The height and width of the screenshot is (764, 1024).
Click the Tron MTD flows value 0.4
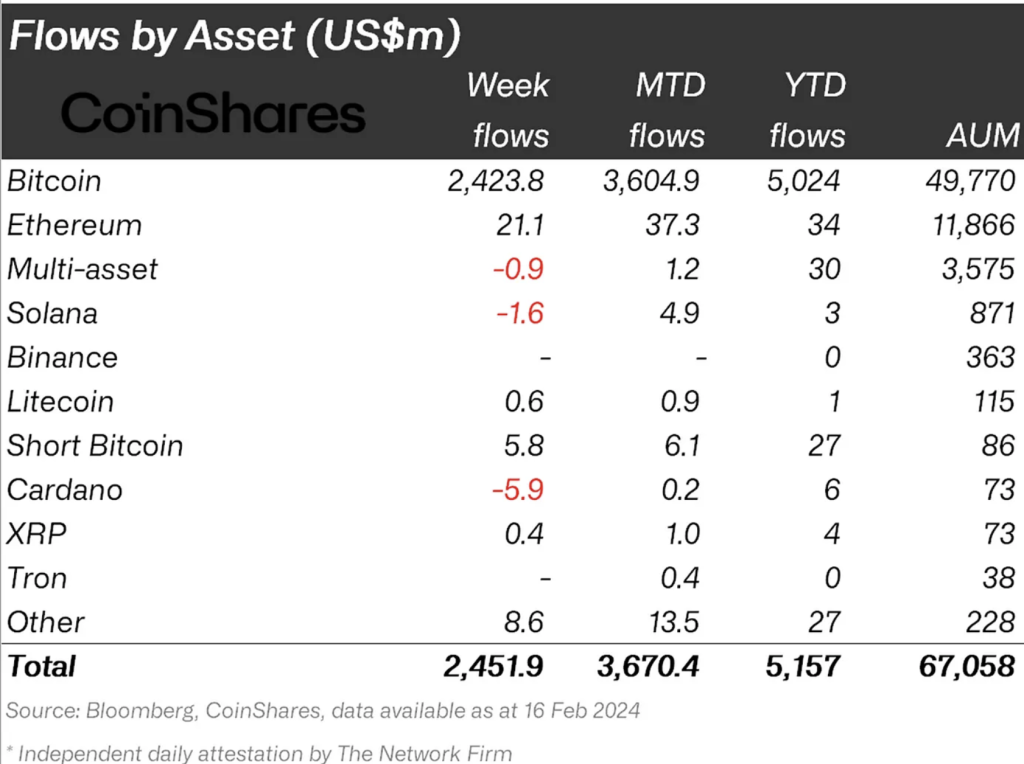coord(681,578)
